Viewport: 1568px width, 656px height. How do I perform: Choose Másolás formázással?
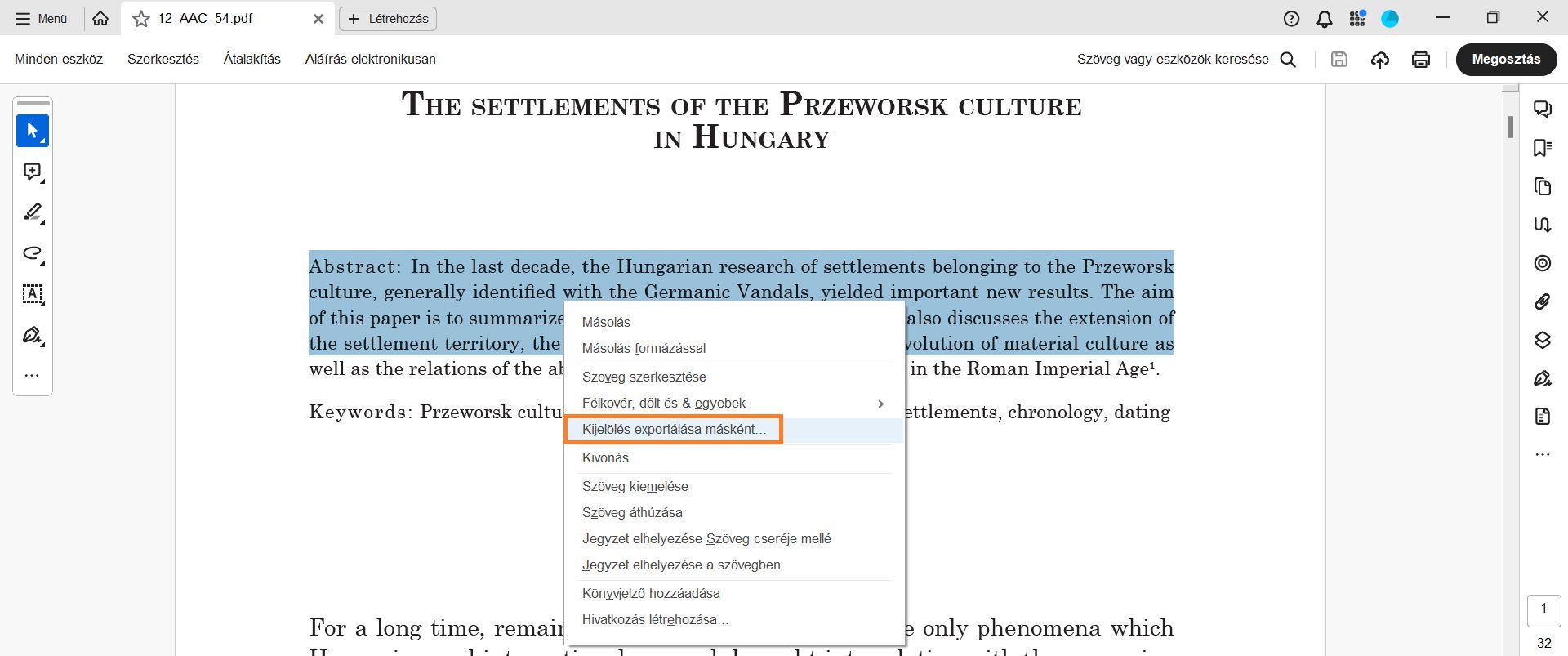(x=734, y=348)
